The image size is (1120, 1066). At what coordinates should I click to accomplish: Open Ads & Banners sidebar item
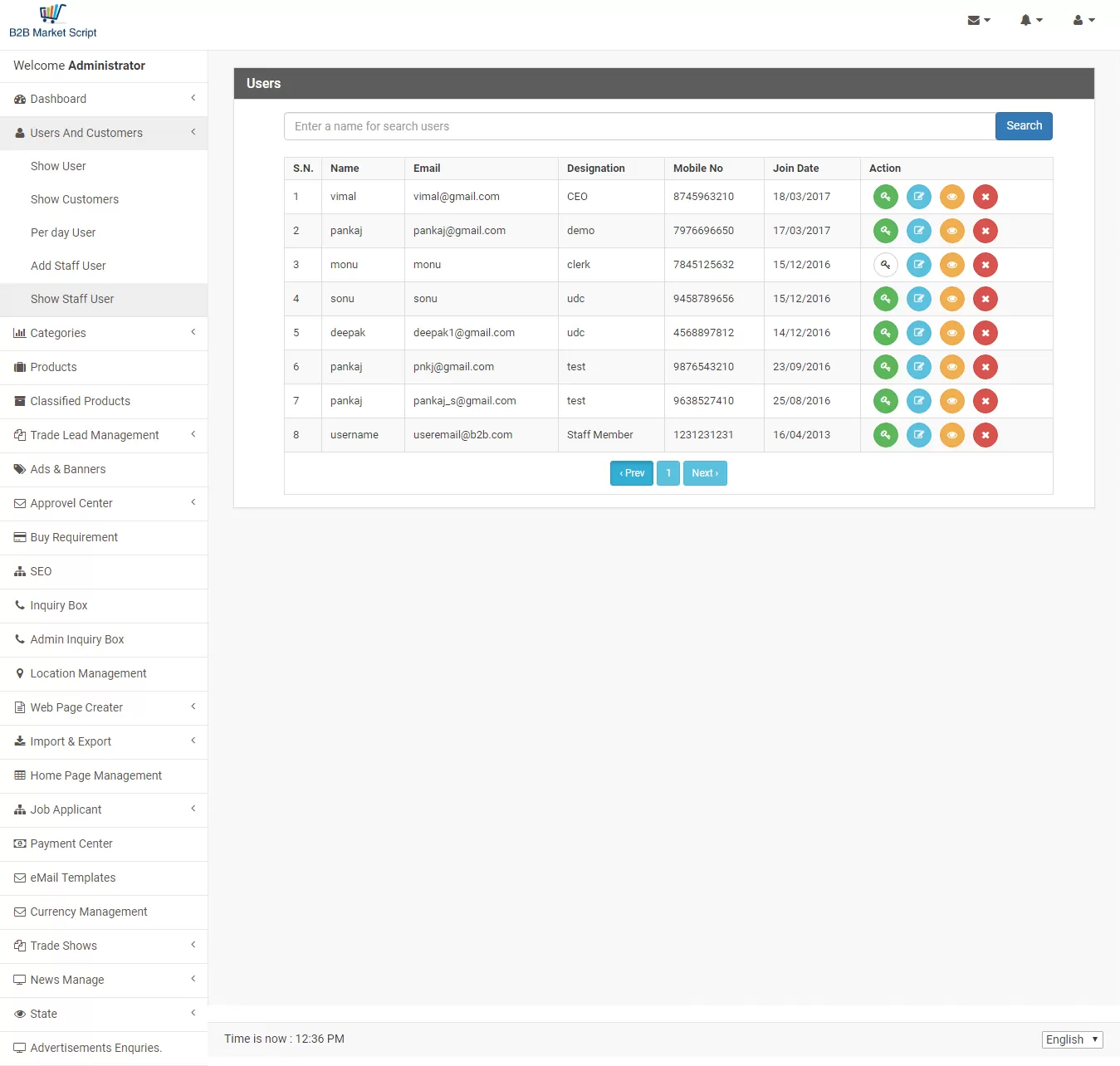tap(104, 469)
